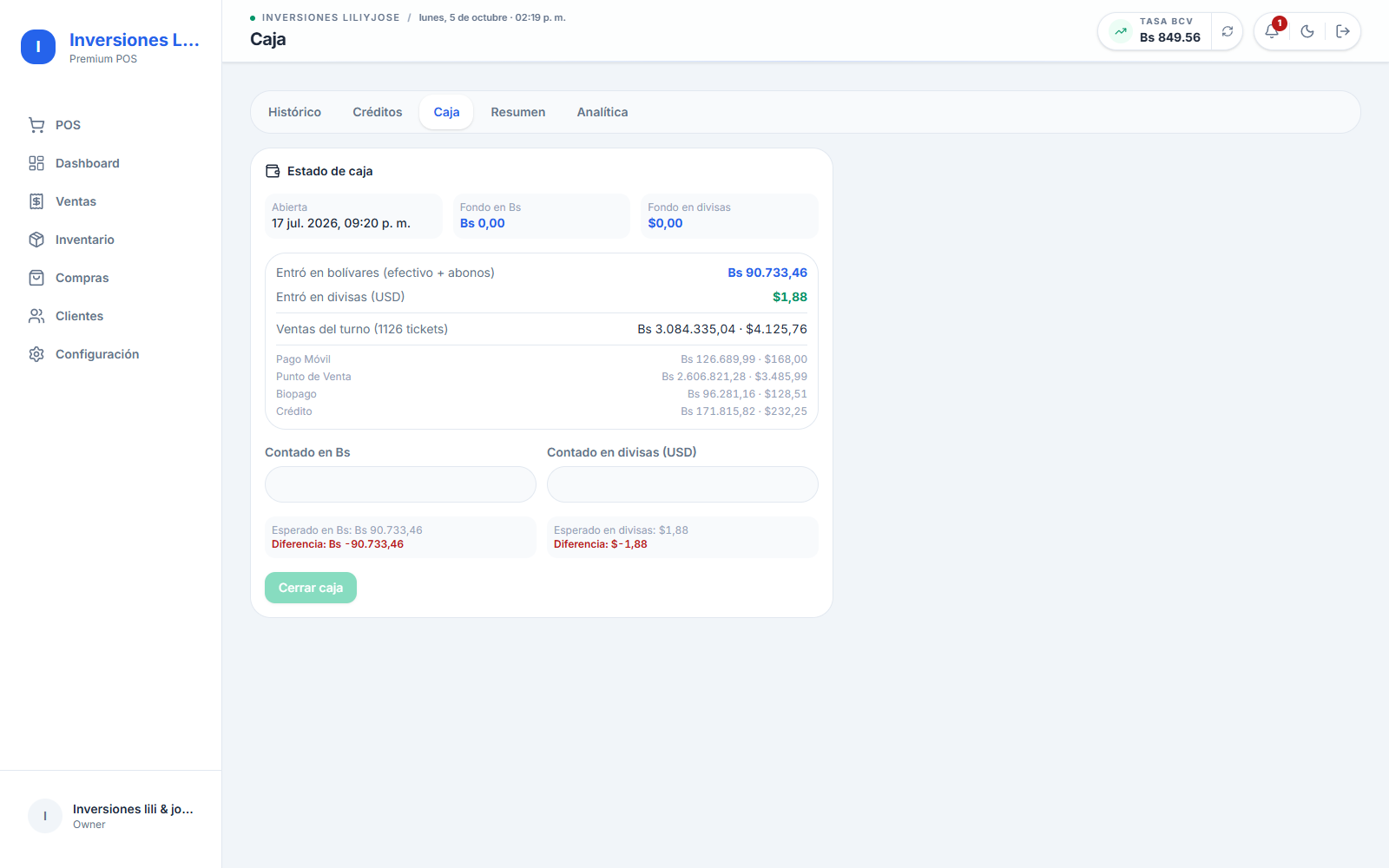
Task: Click the logout arrow icon
Action: (1343, 31)
